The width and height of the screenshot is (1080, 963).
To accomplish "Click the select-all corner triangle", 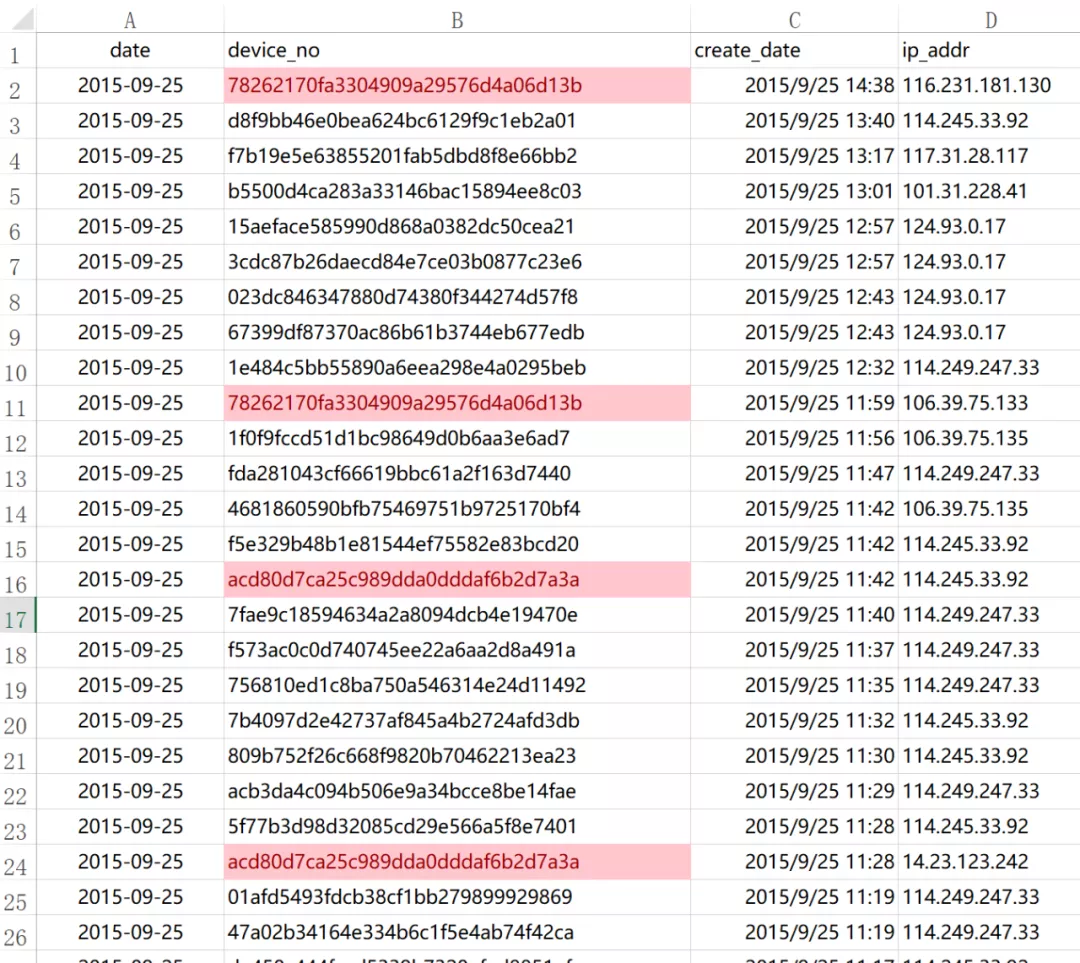I will [21, 19].
